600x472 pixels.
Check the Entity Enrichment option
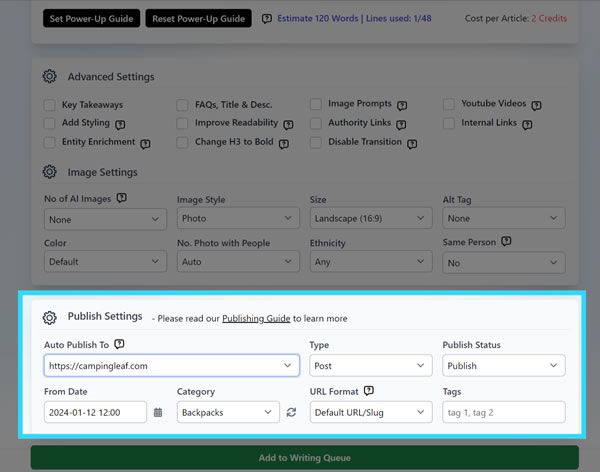point(49,142)
